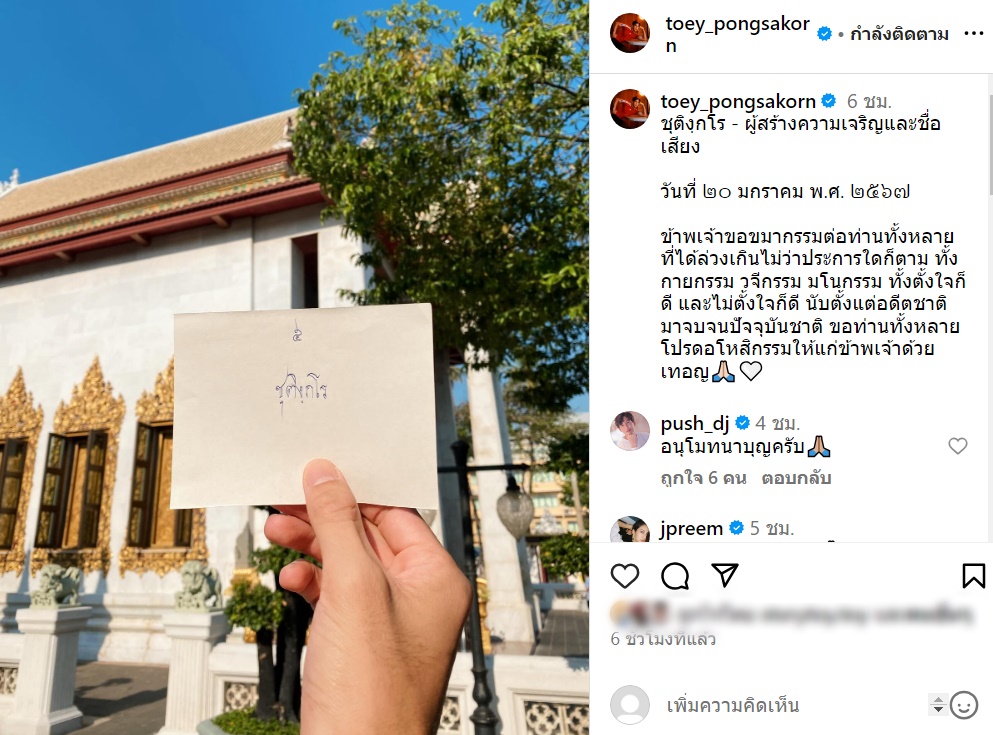Open the push_dj username link
The width and height of the screenshot is (993, 735).
695,423
